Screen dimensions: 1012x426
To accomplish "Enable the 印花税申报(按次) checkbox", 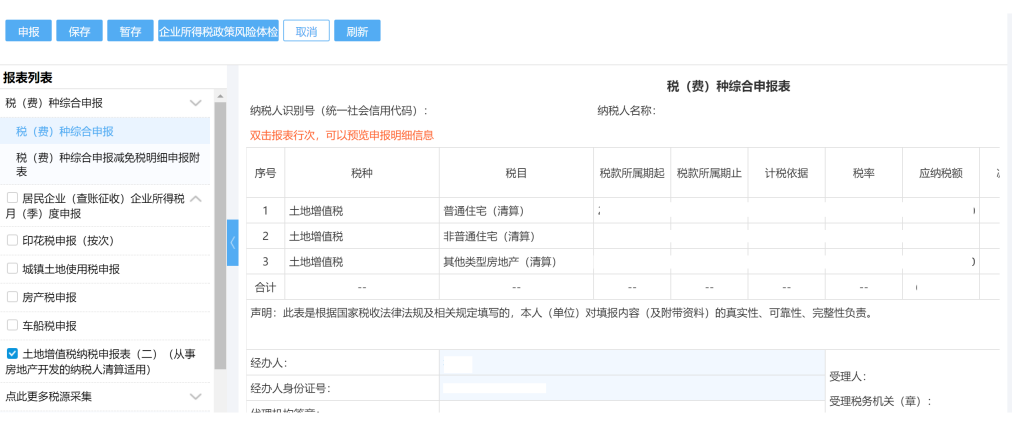I will pos(12,240).
